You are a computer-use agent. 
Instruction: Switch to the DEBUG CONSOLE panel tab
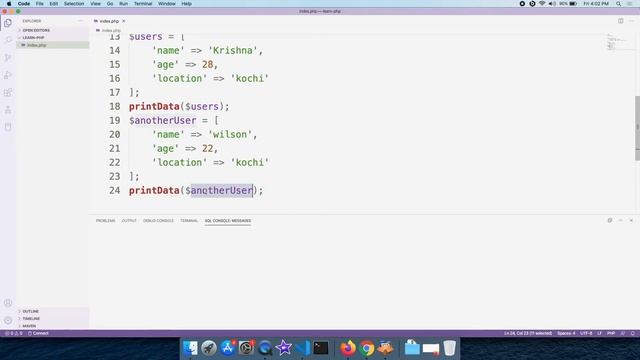[158, 221]
